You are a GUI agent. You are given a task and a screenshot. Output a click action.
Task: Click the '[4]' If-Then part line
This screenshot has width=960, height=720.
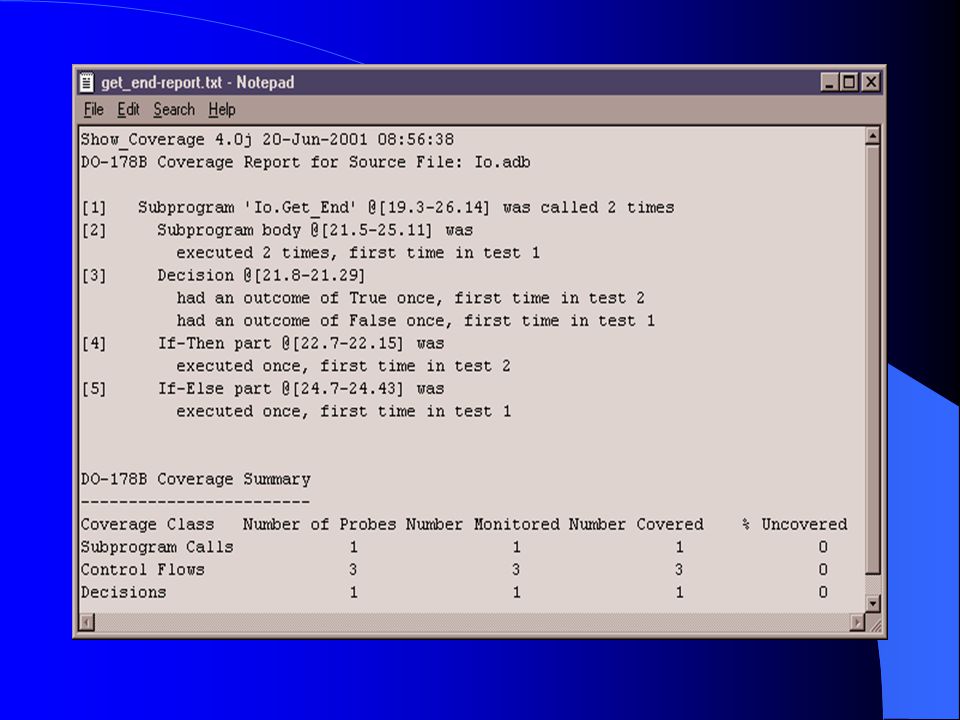[263, 343]
